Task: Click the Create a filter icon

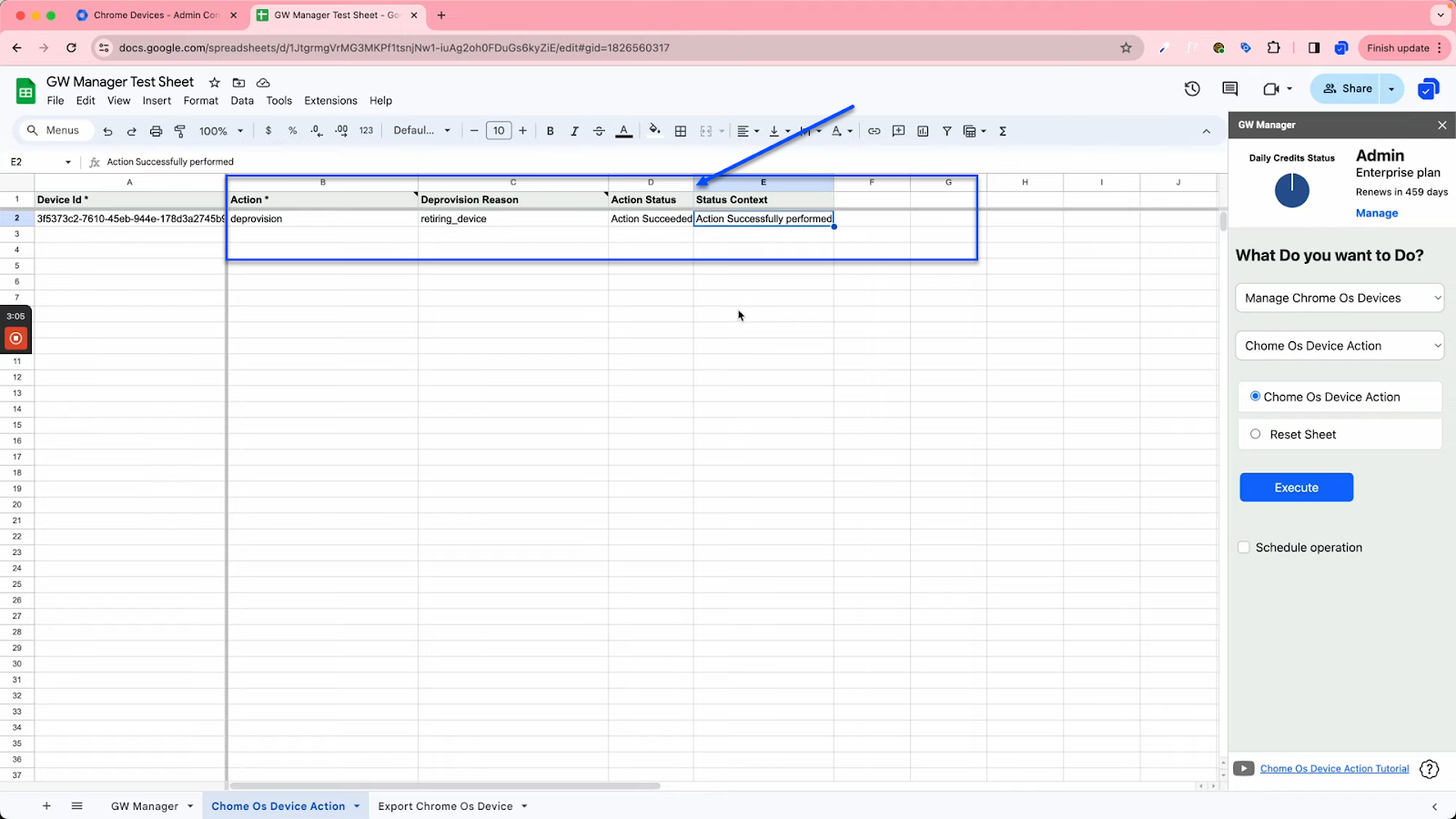Action: tap(946, 131)
